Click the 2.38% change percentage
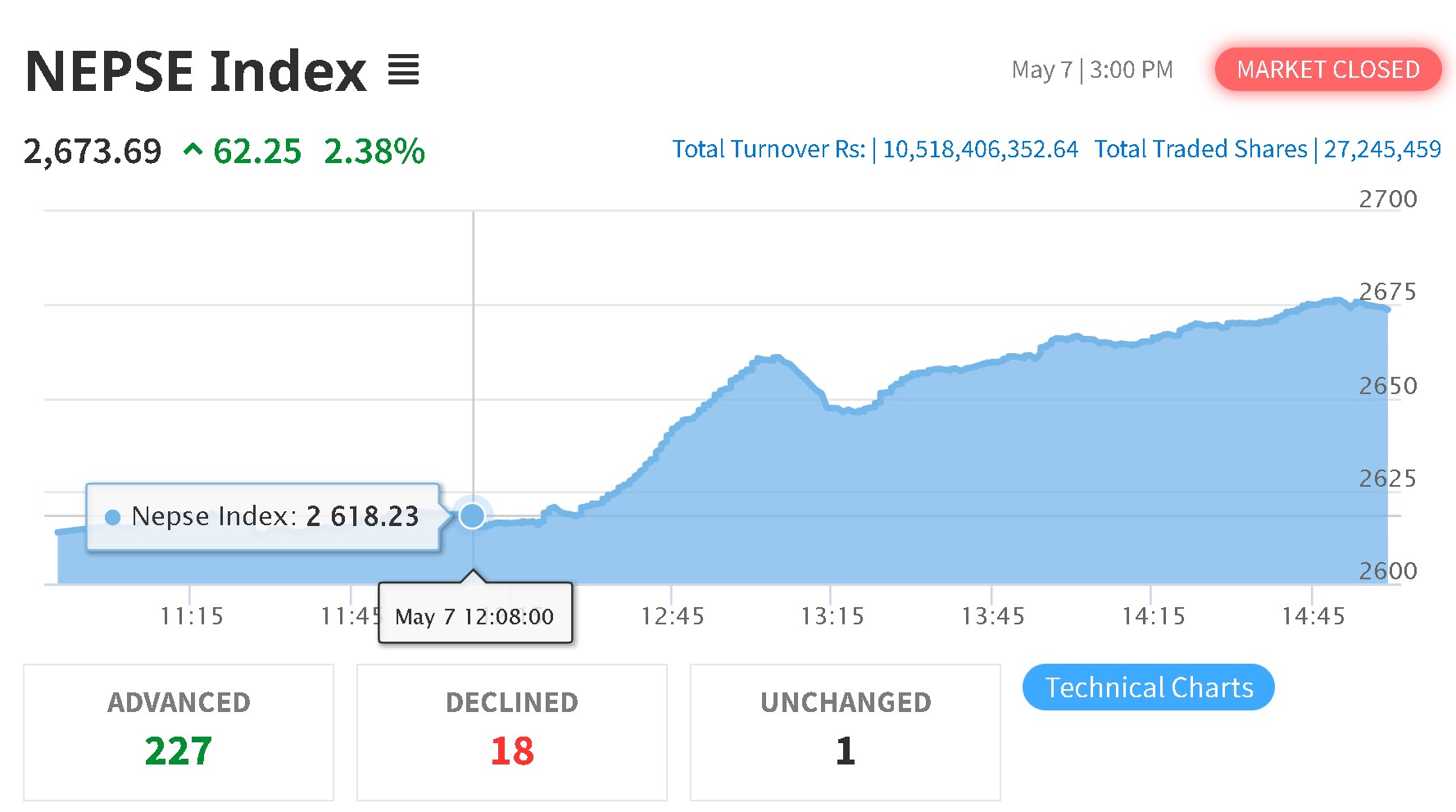 click(374, 152)
